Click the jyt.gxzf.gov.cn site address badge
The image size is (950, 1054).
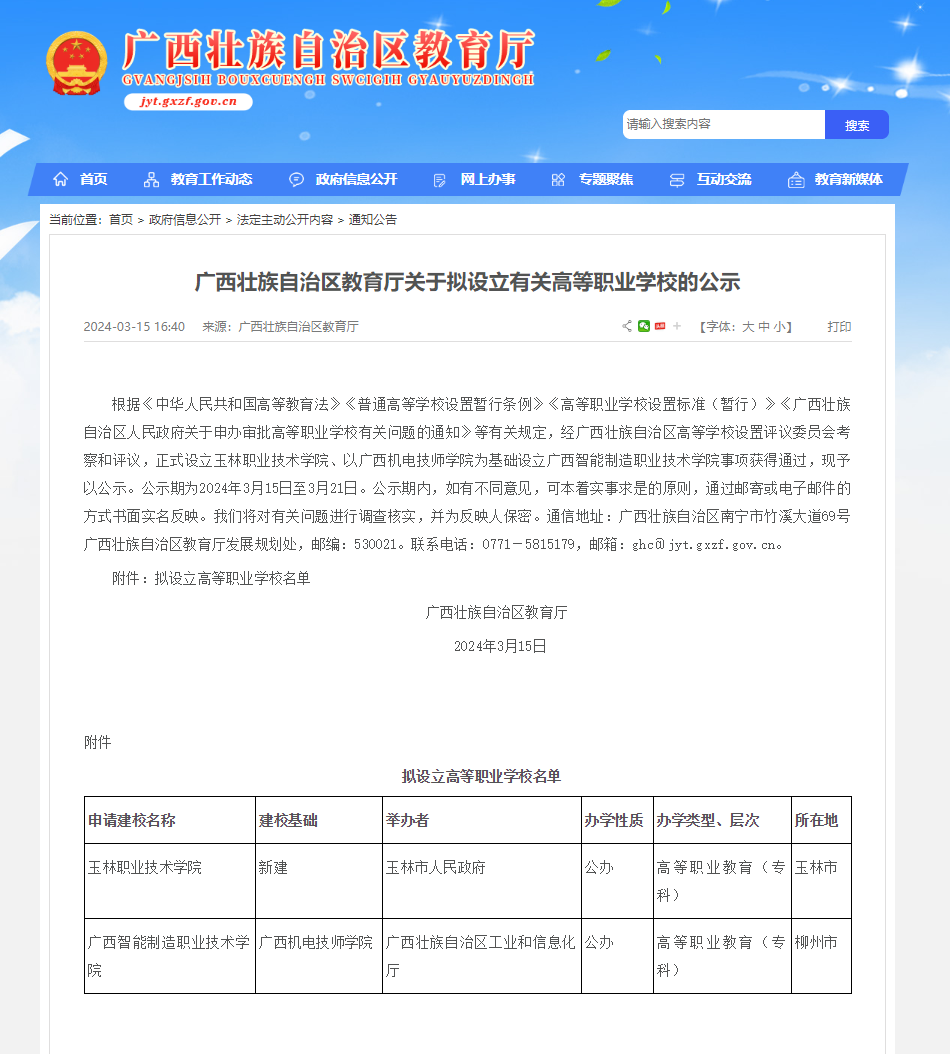188,102
